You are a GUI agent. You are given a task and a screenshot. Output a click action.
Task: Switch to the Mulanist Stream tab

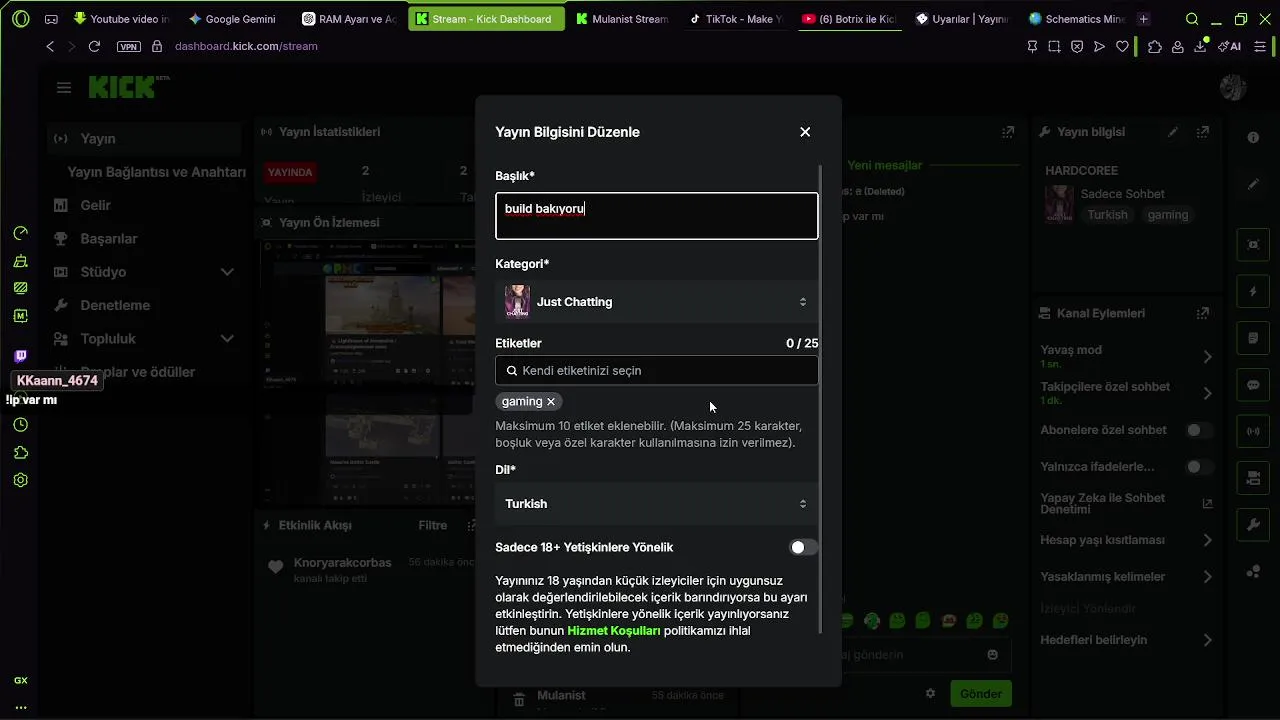click(621, 19)
